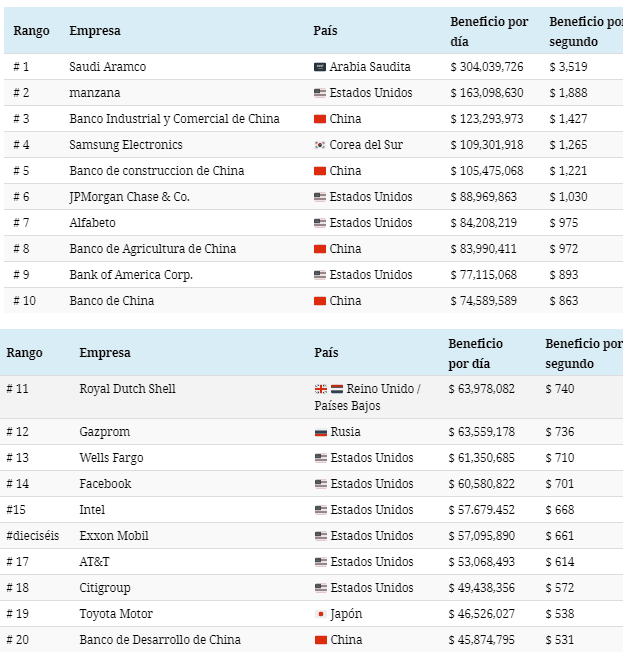The image size is (623, 660).
Task: Click the Saudi Aramco company name
Action: coord(108,67)
